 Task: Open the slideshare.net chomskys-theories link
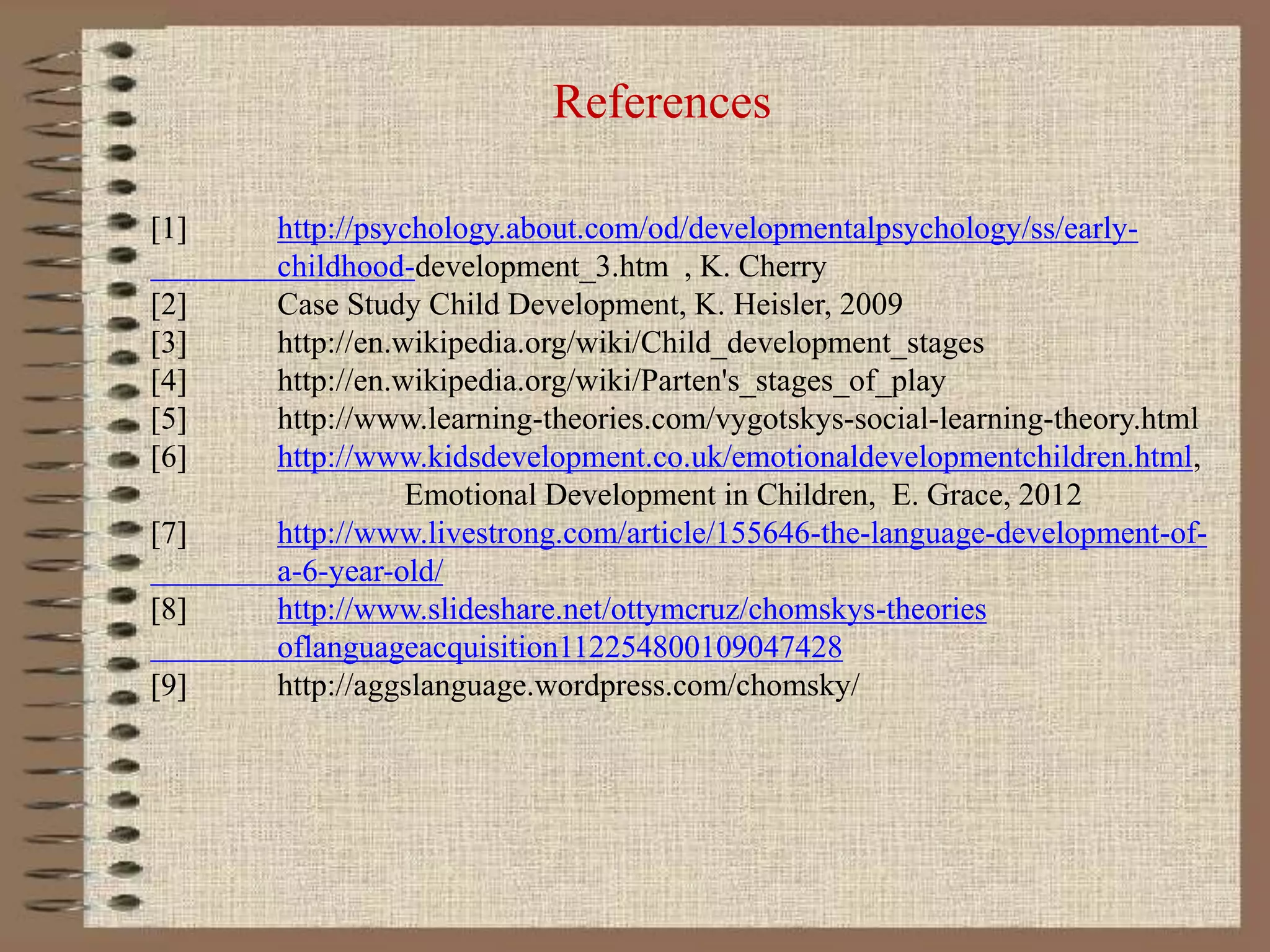tap(632, 610)
